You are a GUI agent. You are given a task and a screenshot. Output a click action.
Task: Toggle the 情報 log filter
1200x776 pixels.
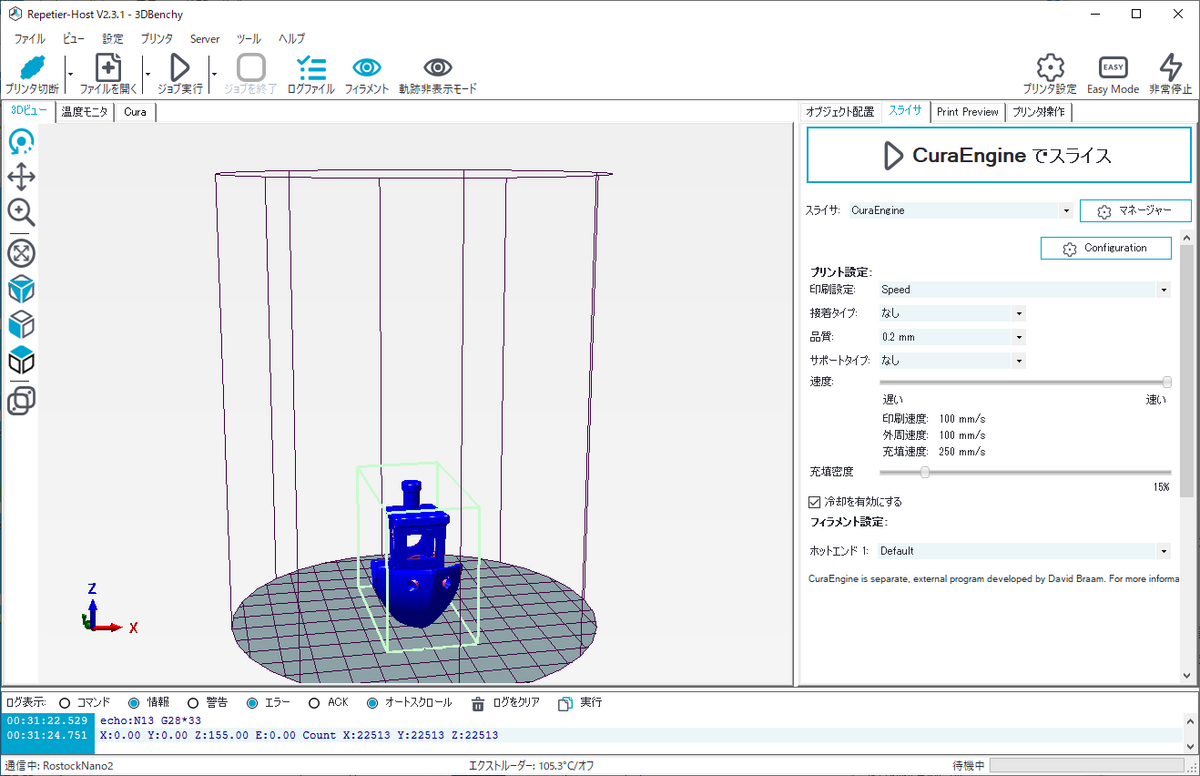134,703
